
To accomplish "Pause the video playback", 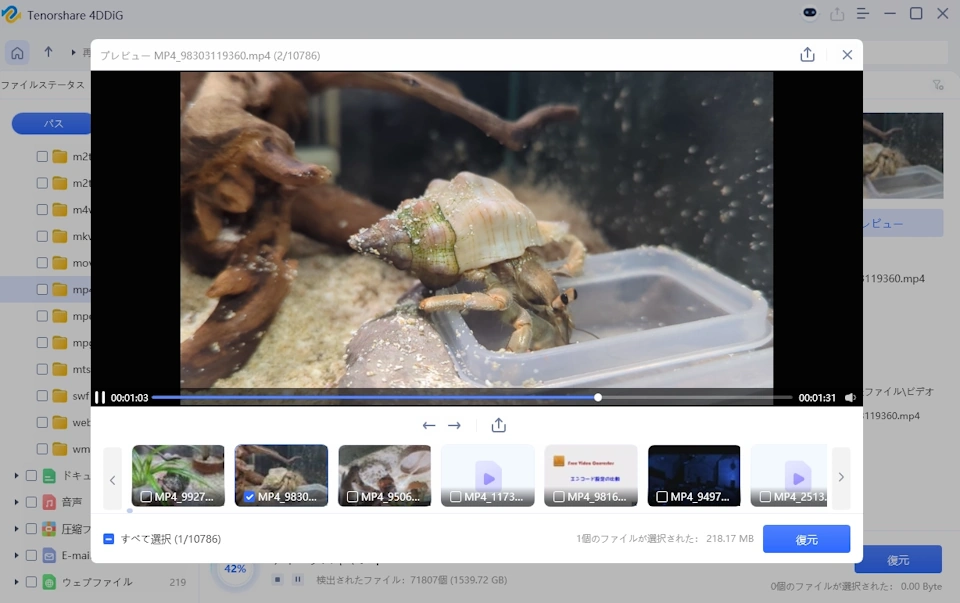I will click(100, 398).
